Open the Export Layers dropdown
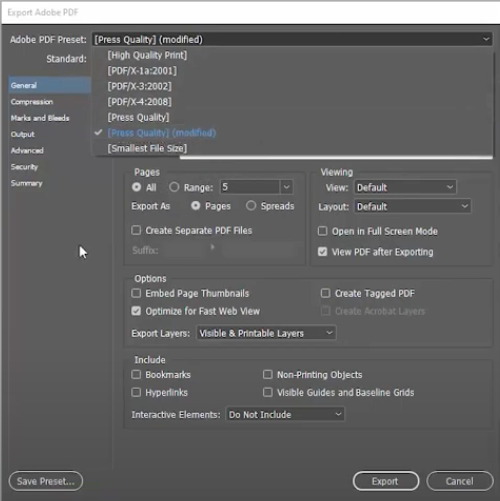 [x=266, y=333]
